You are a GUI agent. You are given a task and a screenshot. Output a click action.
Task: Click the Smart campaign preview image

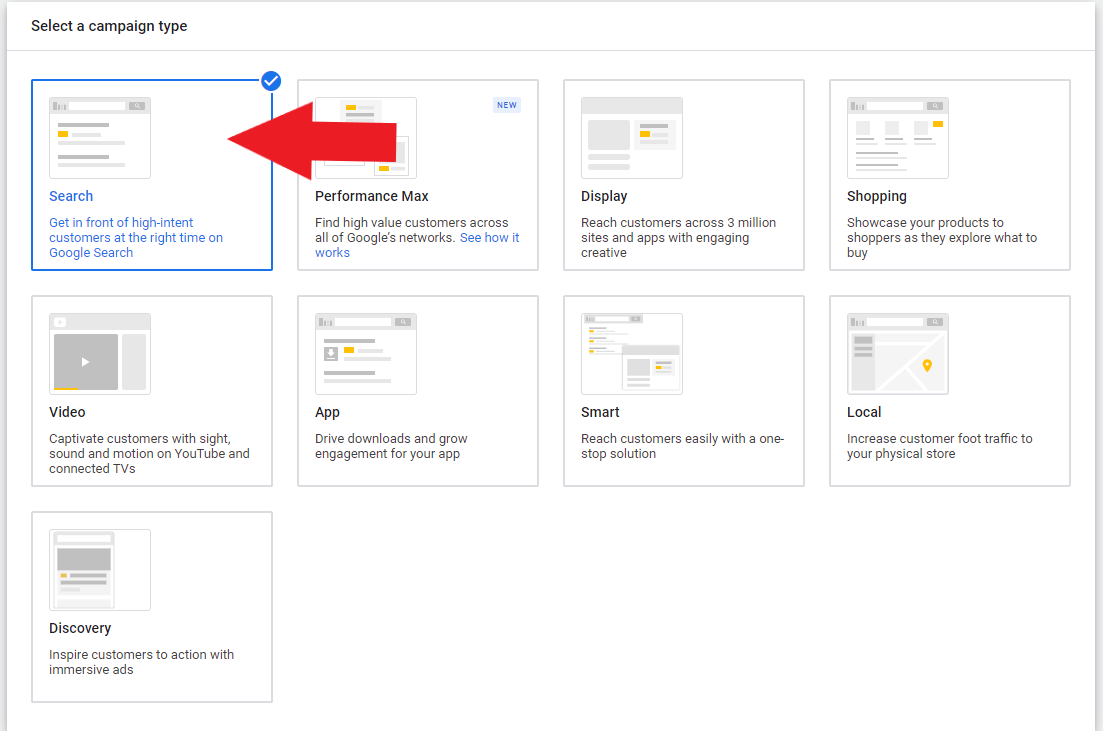(x=631, y=353)
